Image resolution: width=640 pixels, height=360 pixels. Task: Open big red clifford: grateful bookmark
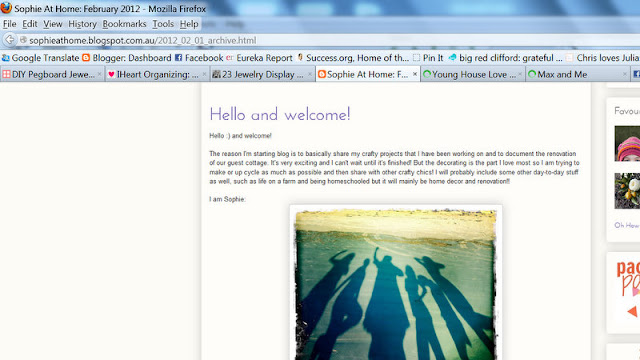505,58
